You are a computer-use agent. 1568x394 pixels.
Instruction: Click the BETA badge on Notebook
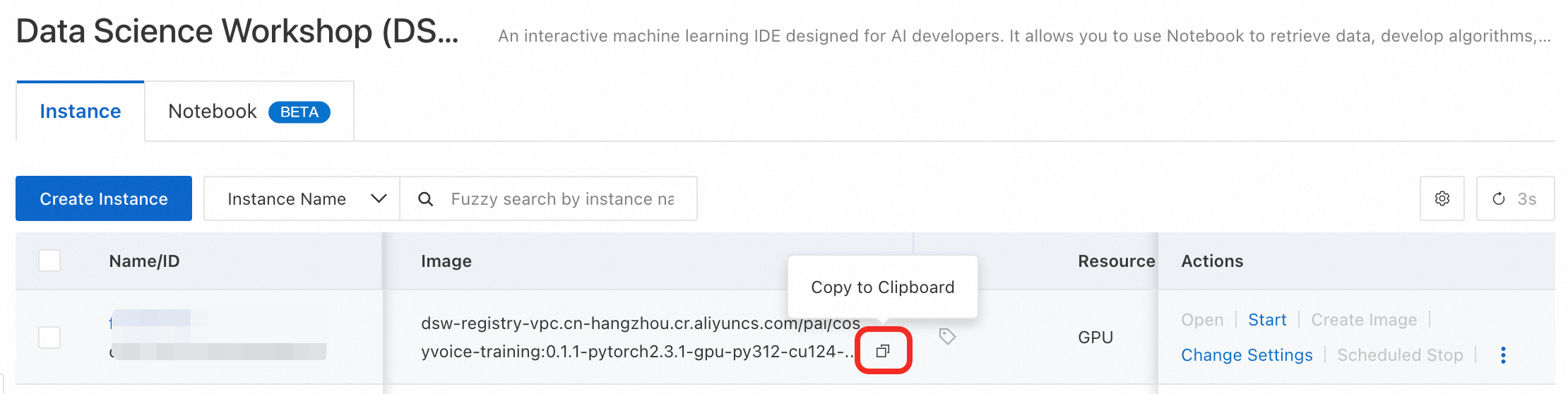click(x=299, y=112)
